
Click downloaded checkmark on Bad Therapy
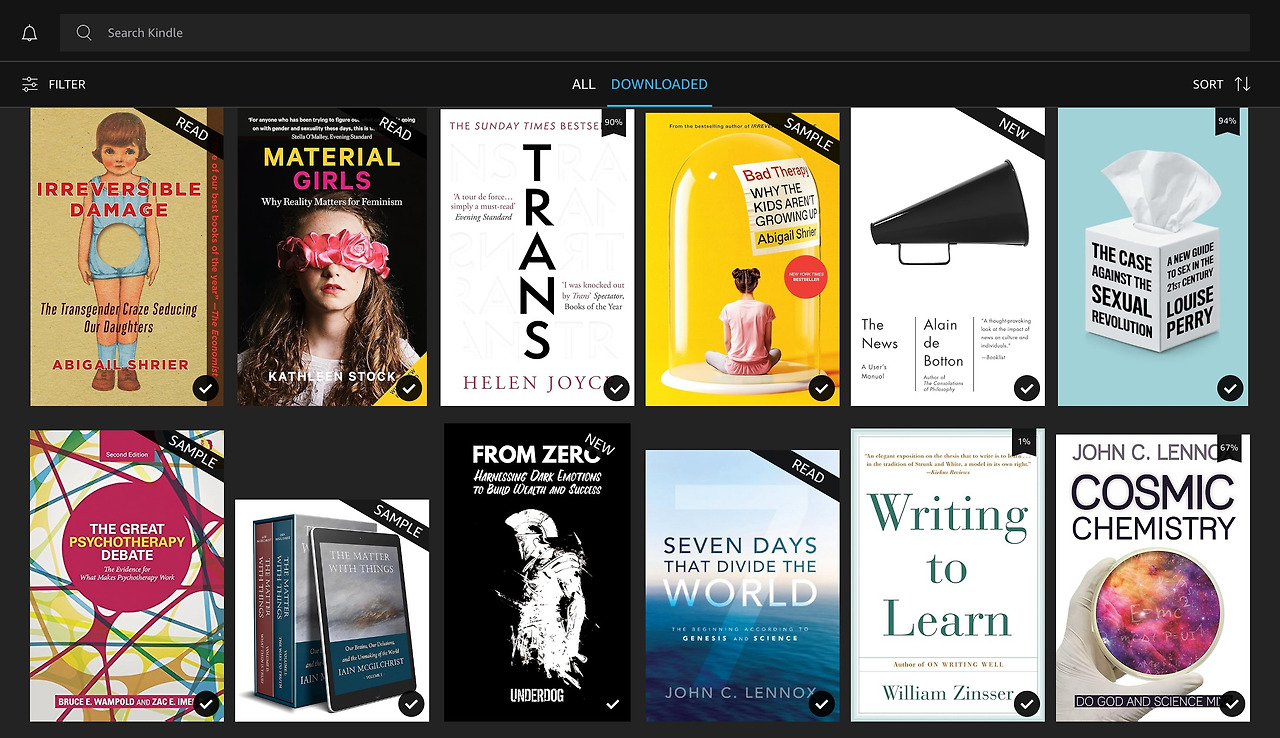[x=822, y=388]
